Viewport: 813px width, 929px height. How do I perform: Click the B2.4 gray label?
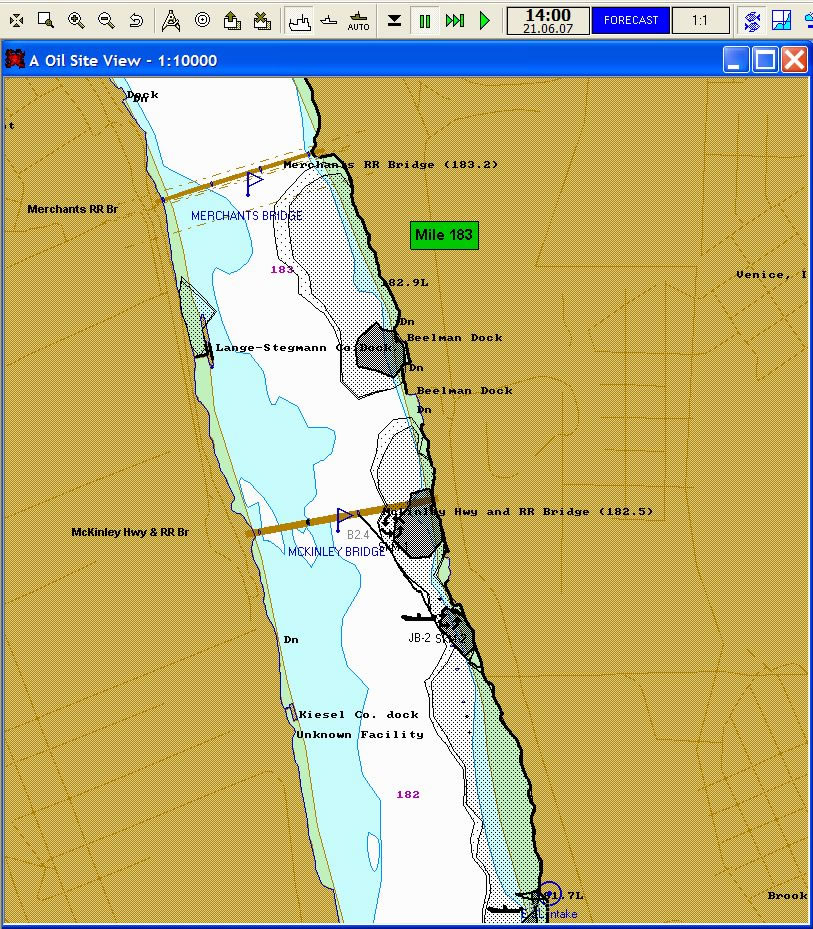(x=358, y=535)
